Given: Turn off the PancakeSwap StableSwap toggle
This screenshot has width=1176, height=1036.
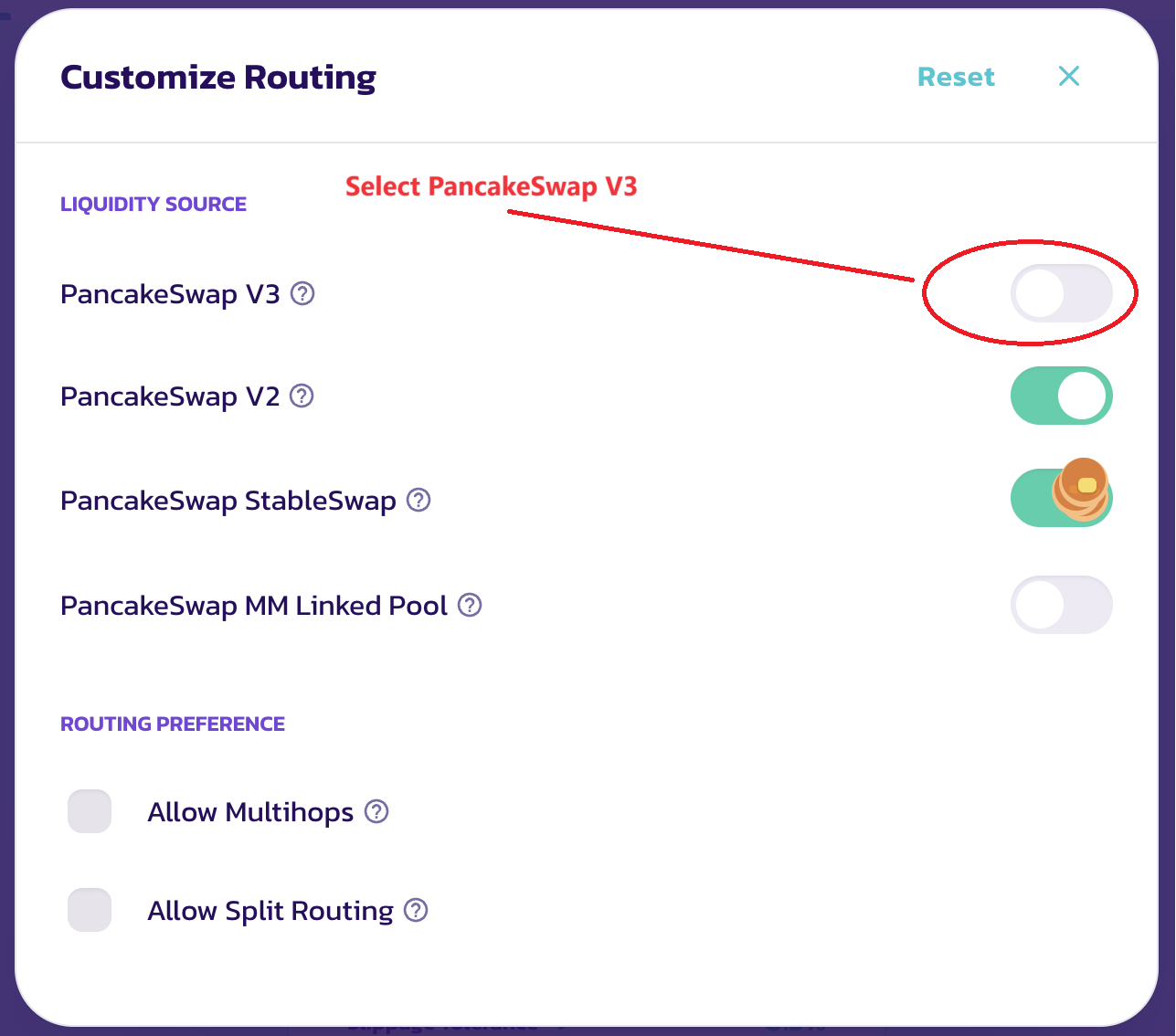Looking at the screenshot, I should coord(1061,499).
